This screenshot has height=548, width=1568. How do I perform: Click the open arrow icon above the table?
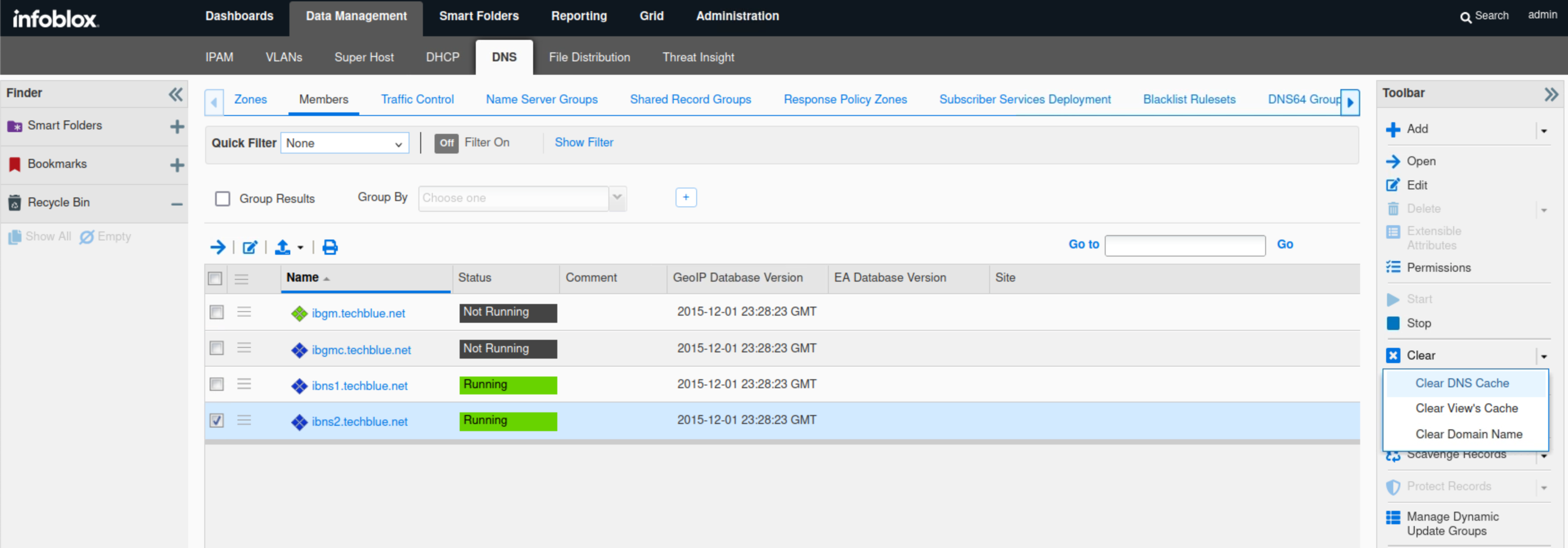(217, 247)
